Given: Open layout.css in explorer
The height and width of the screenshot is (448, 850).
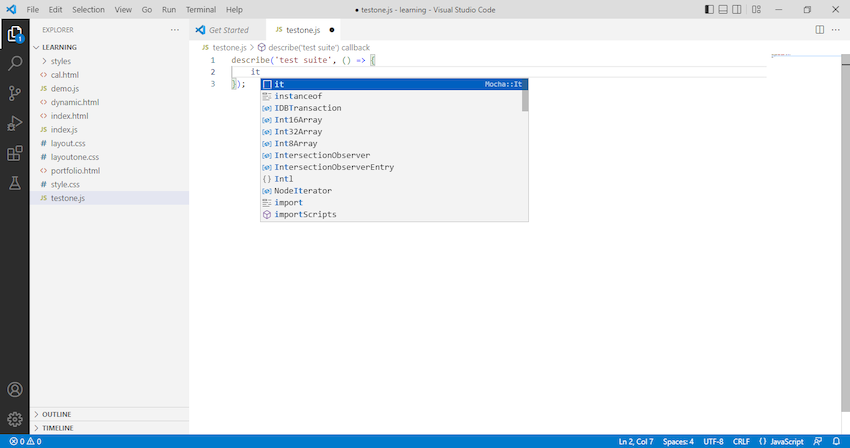Looking at the screenshot, I should [110, 143].
